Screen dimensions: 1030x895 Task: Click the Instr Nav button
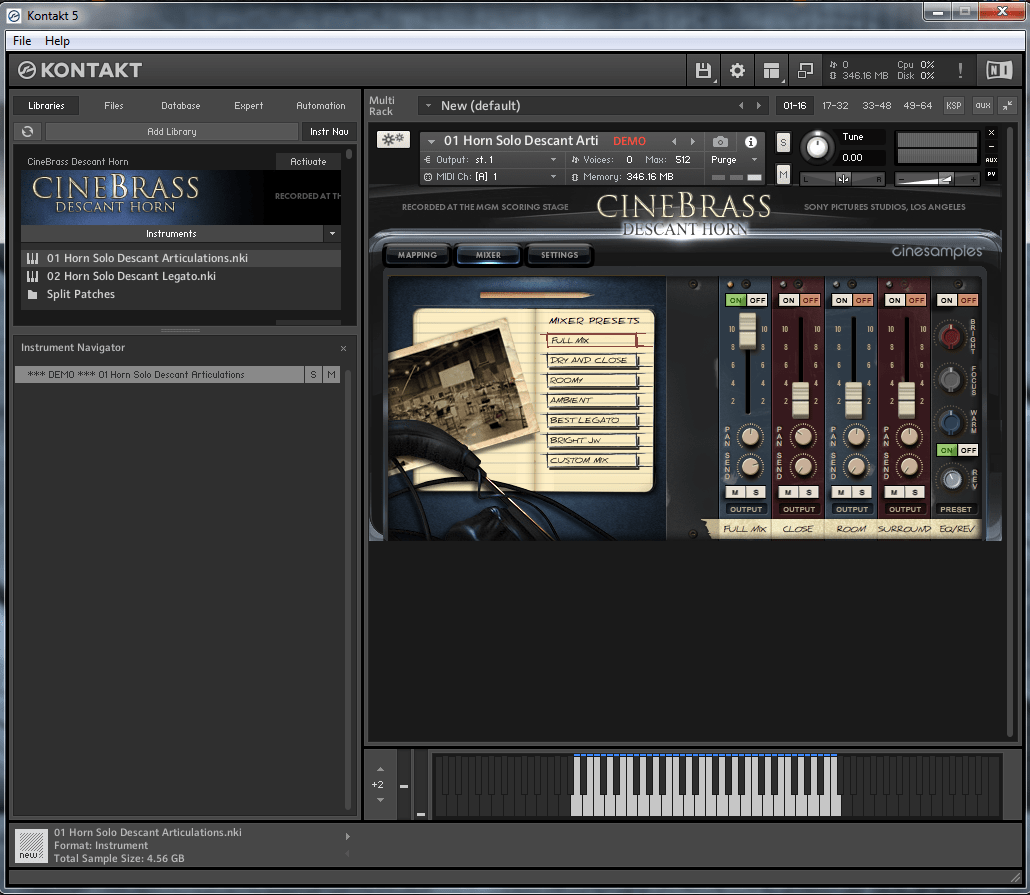tap(329, 131)
